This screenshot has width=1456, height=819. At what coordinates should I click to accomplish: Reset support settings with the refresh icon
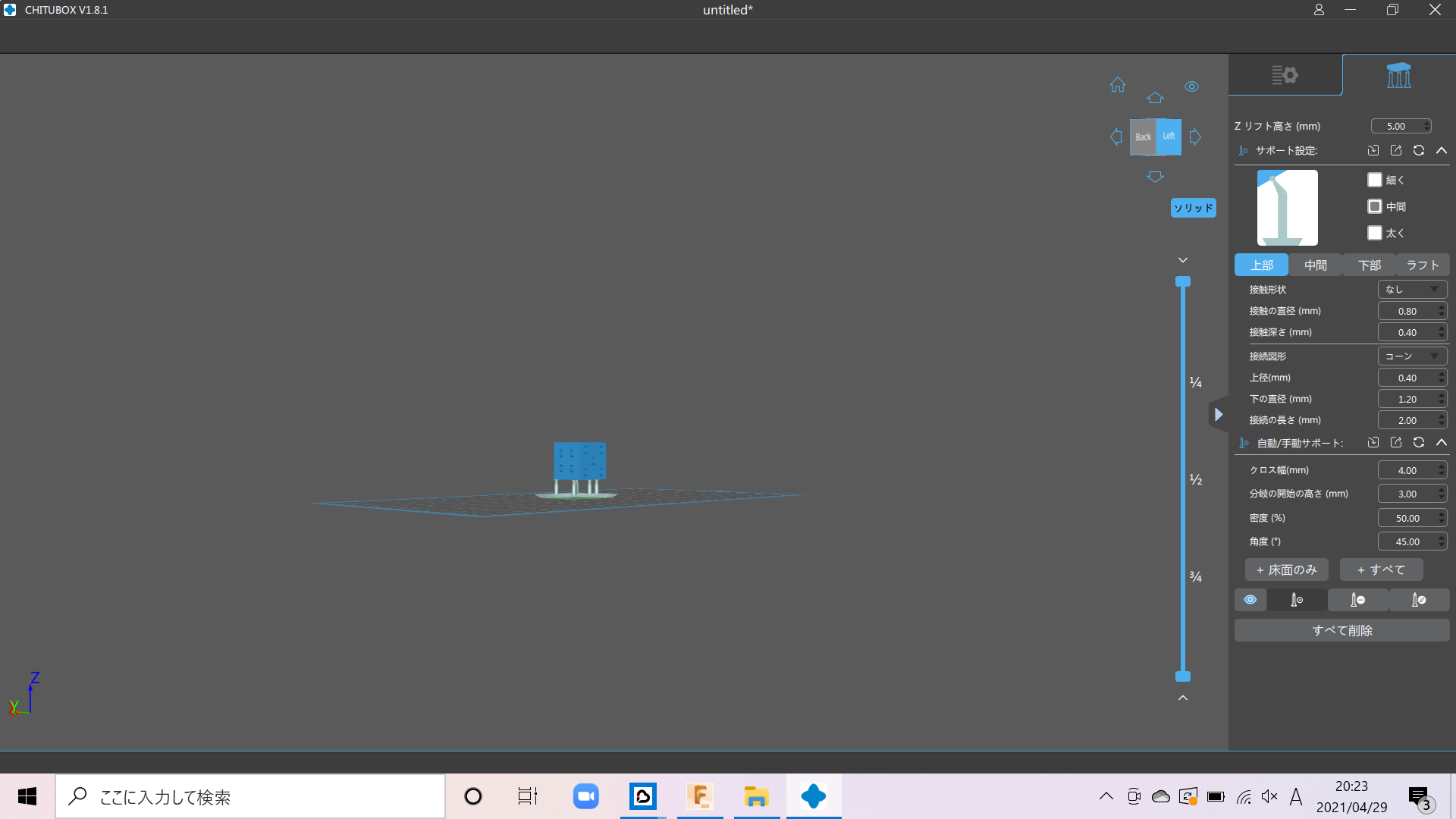(x=1419, y=150)
